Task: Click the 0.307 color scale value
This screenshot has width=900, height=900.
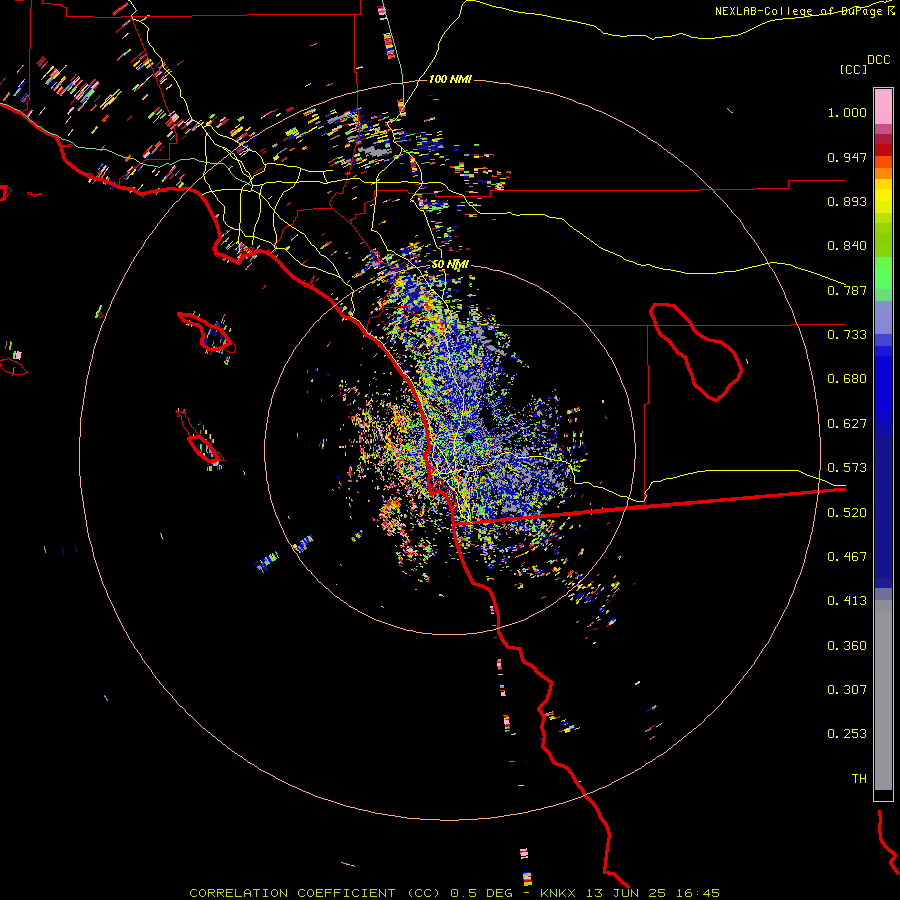Action: (847, 690)
